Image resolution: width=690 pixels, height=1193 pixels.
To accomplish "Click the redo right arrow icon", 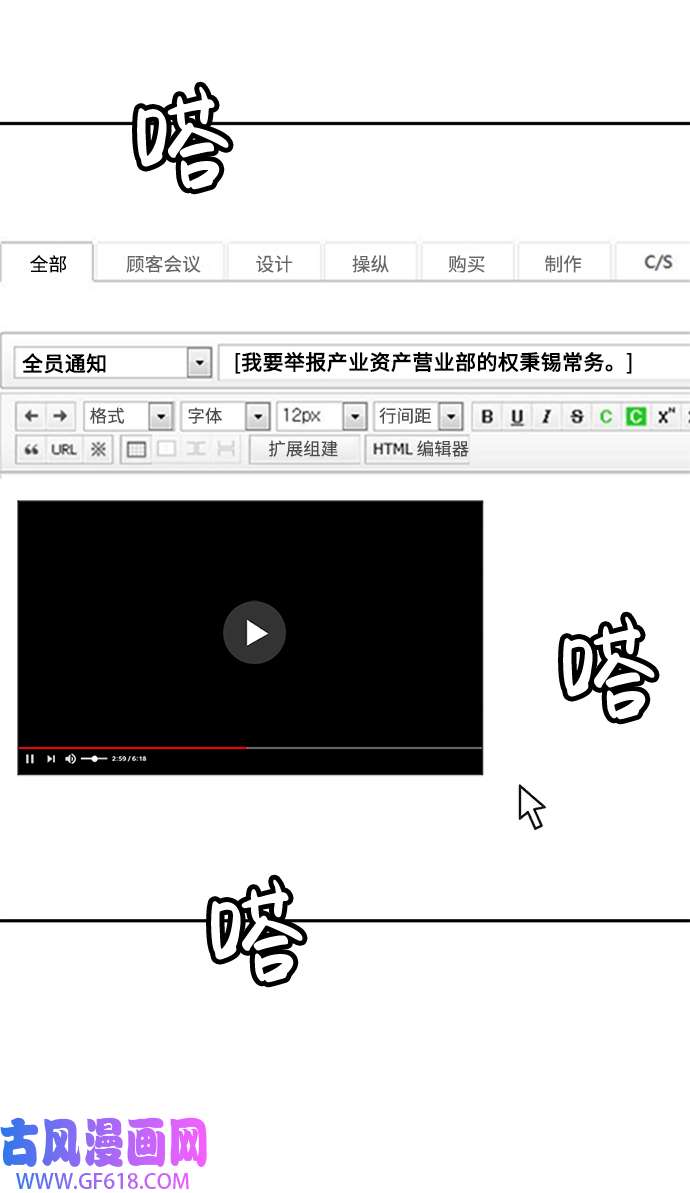I will (x=60, y=416).
